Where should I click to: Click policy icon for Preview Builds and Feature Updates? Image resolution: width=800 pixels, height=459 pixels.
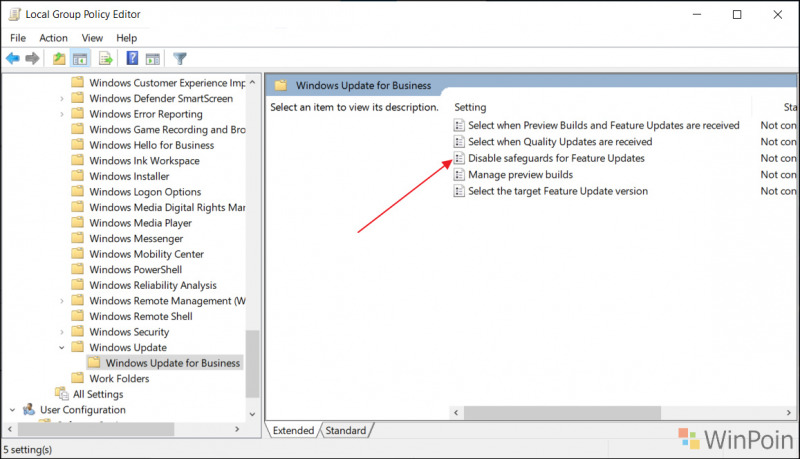pos(459,125)
